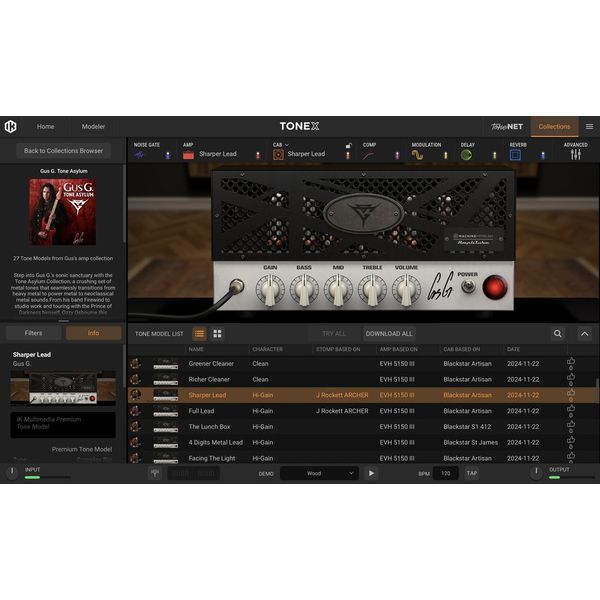Click the blue Reverb icon
The image size is (600, 600).
(515, 155)
